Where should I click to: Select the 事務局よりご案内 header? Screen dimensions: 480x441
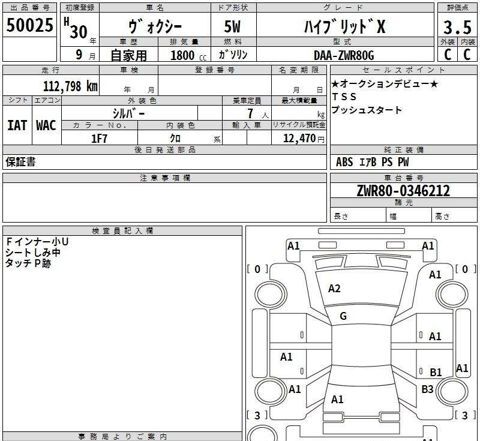pos(122,436)
